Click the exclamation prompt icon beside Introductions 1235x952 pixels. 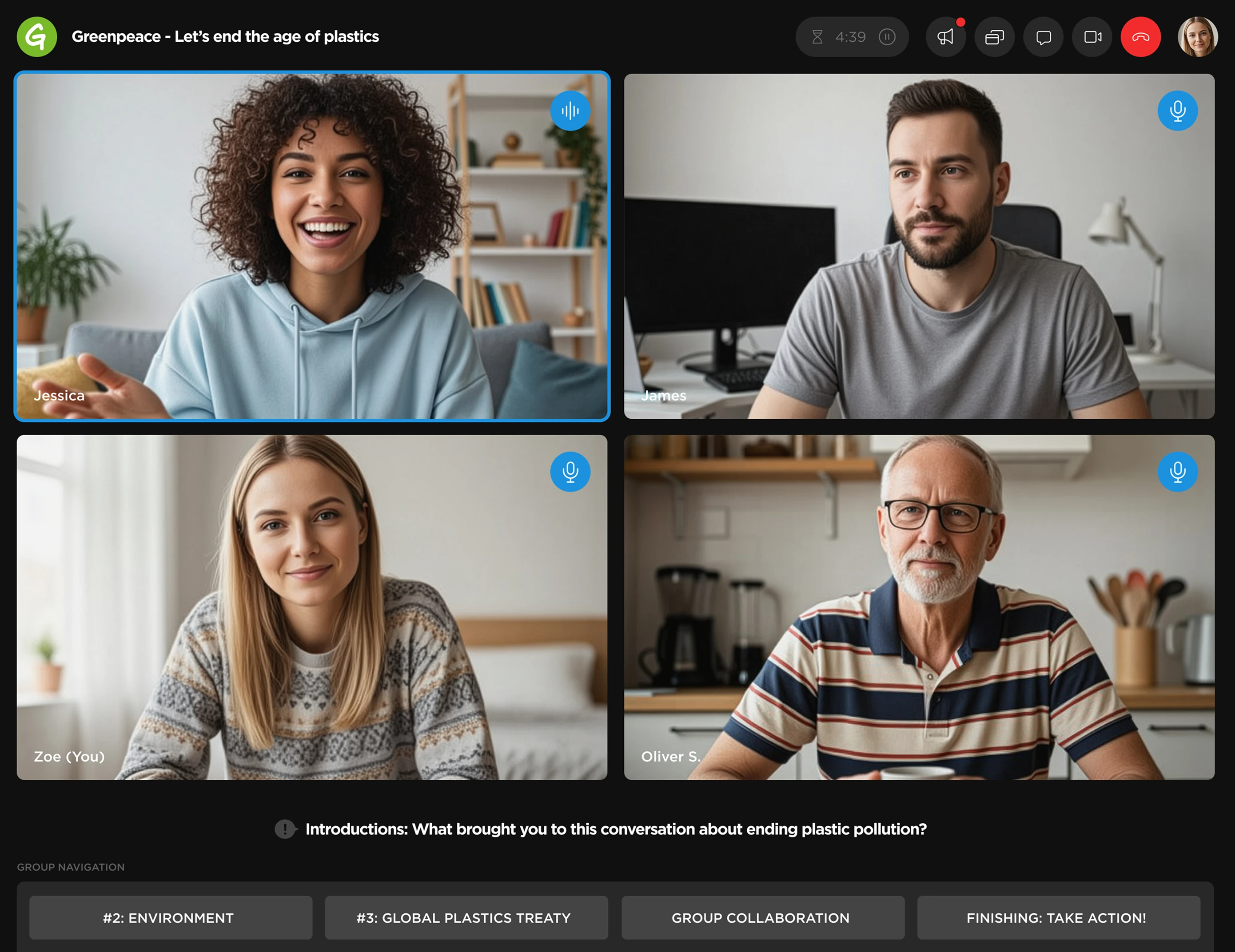tap(285, 829)
